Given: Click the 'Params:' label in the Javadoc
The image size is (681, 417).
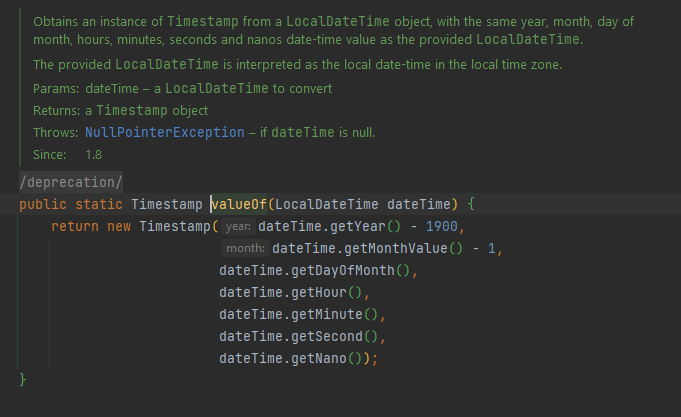Looking at the screenshot, I should point(56,89).
